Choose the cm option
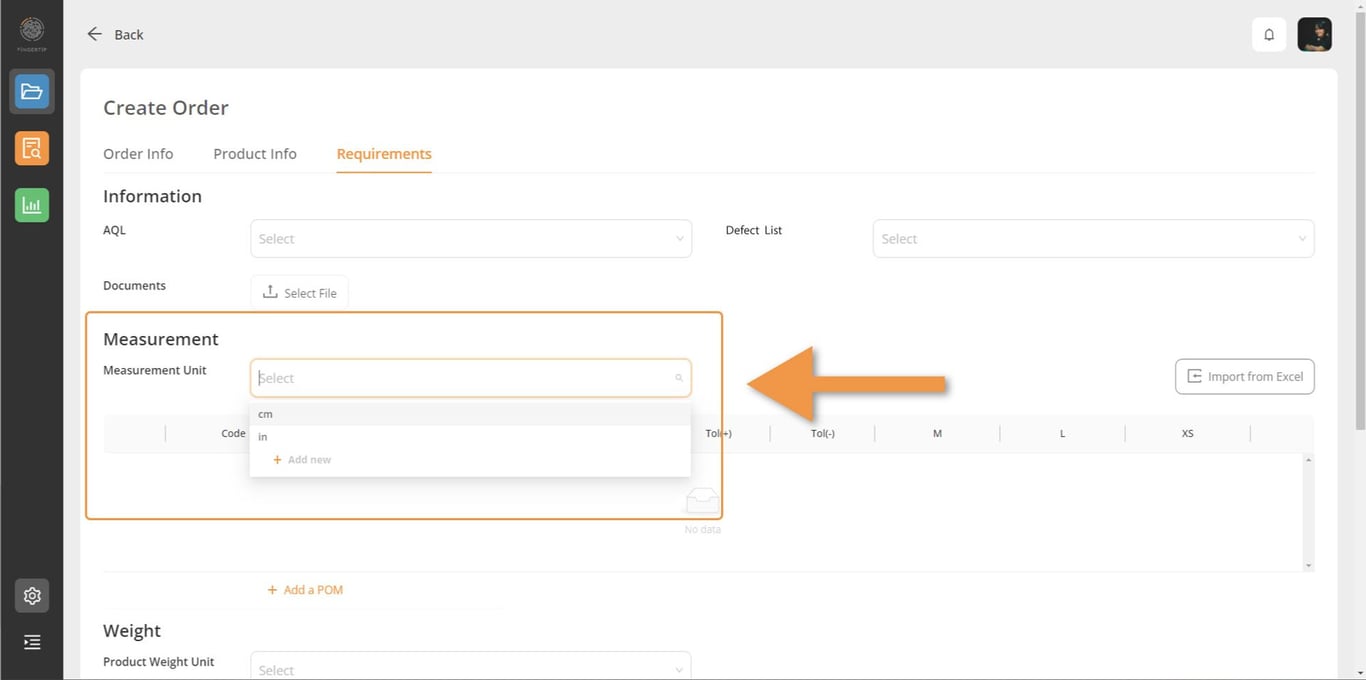1366x680 pixels. coord(470,414)
